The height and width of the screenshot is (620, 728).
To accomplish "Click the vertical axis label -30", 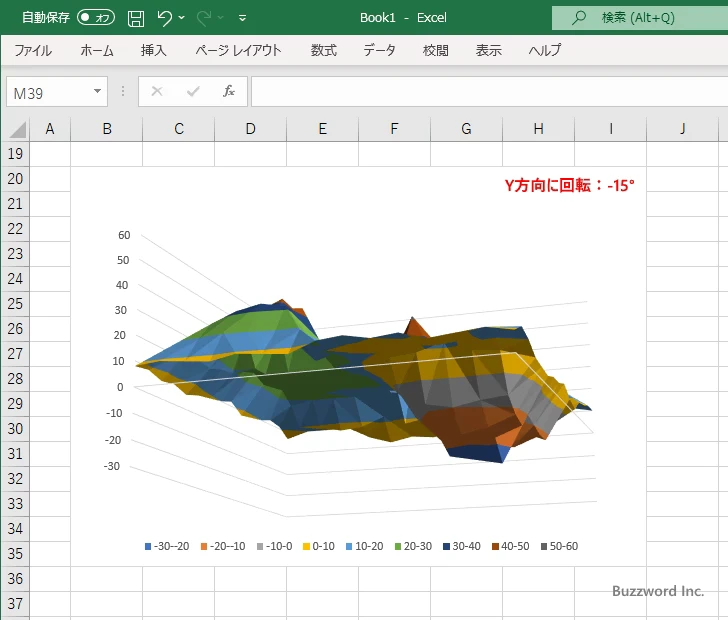I will coord(111,466).
